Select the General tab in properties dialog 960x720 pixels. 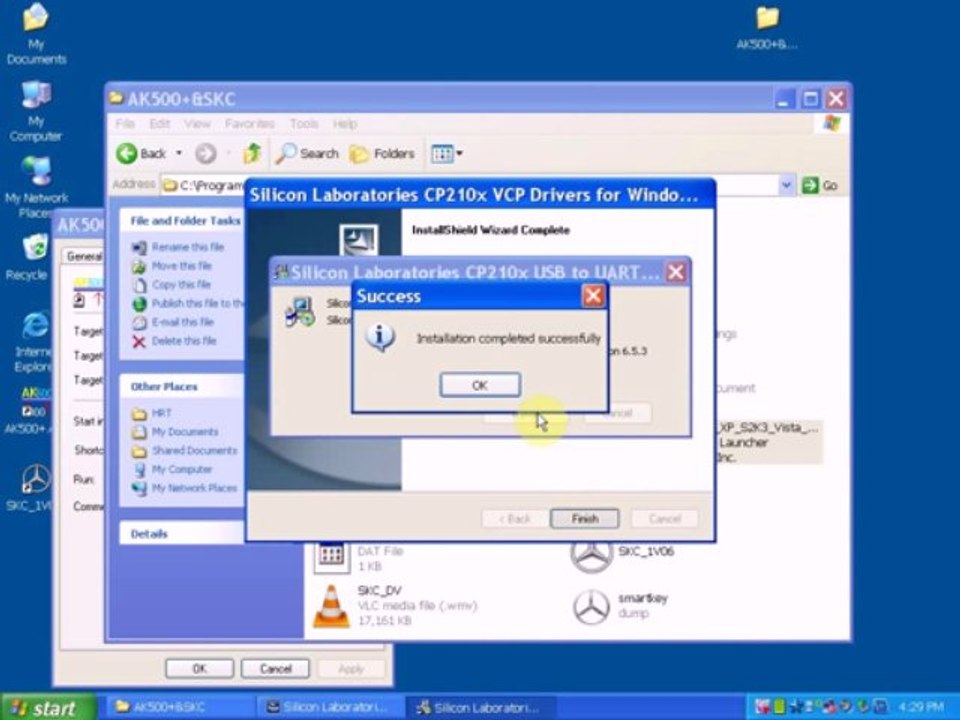coord(83,256)
